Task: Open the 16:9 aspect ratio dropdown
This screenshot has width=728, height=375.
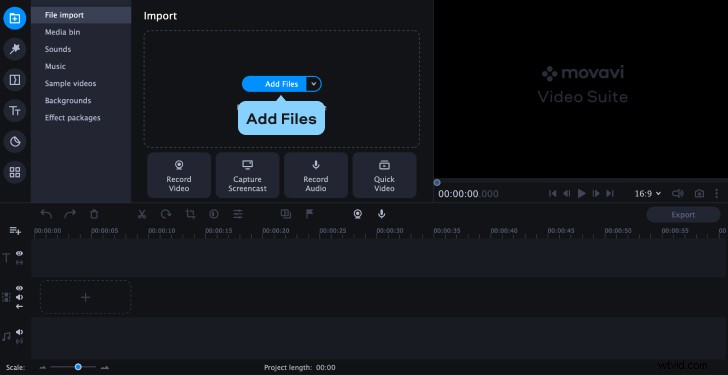Action: [648, 194]
